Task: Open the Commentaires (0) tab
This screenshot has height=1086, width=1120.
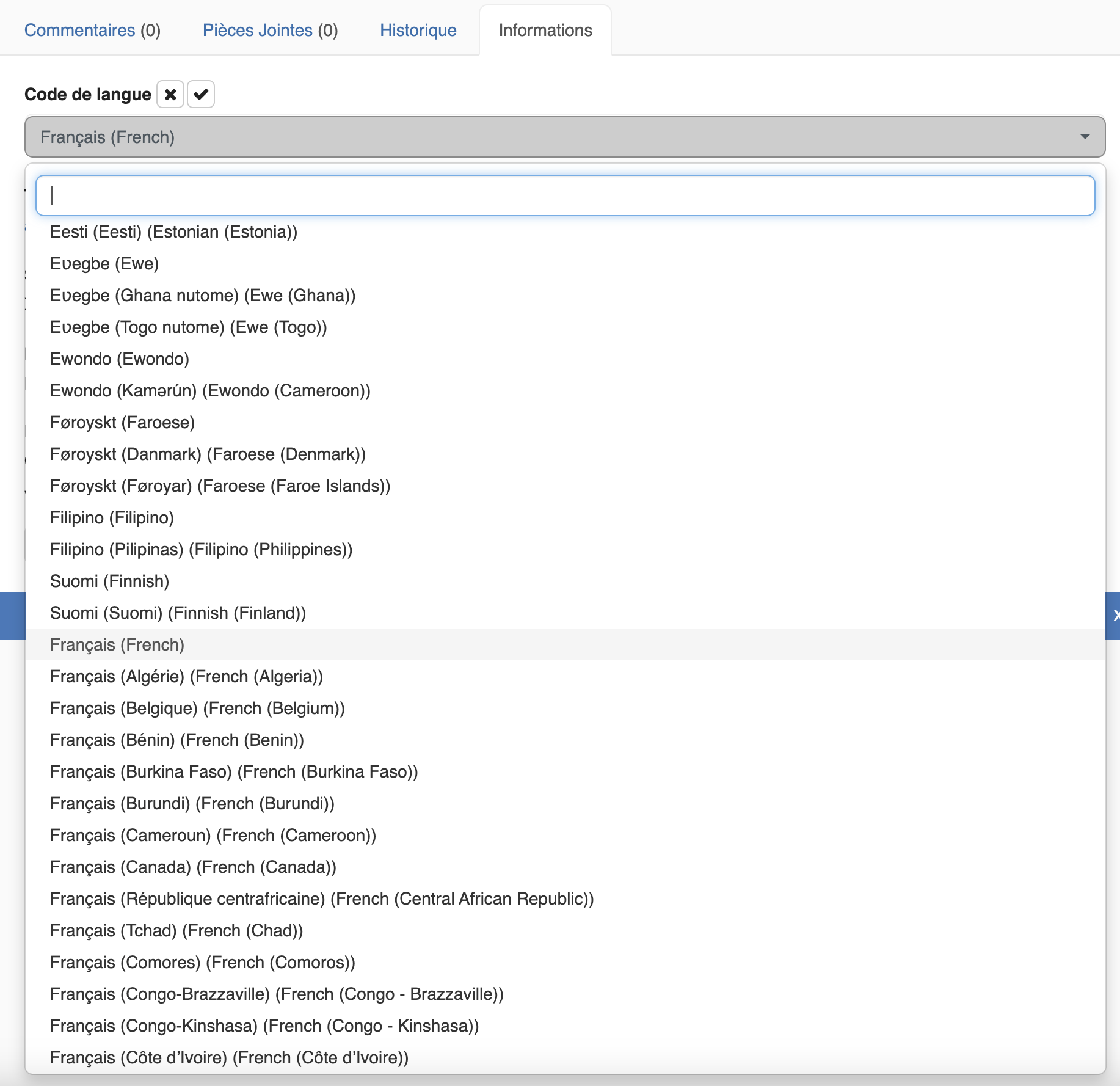Action: point(92,30)
